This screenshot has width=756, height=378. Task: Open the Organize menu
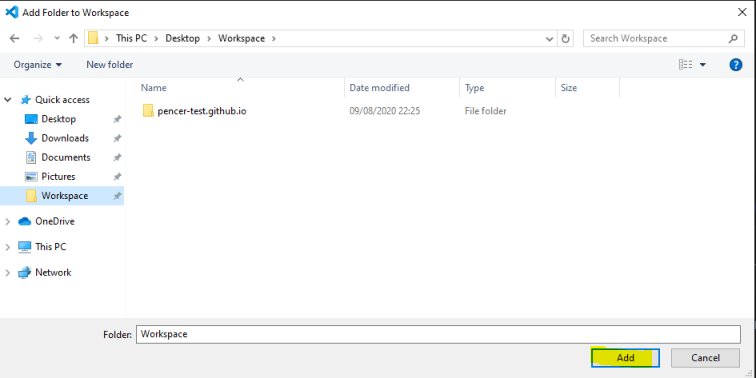(x=38, y=65)
